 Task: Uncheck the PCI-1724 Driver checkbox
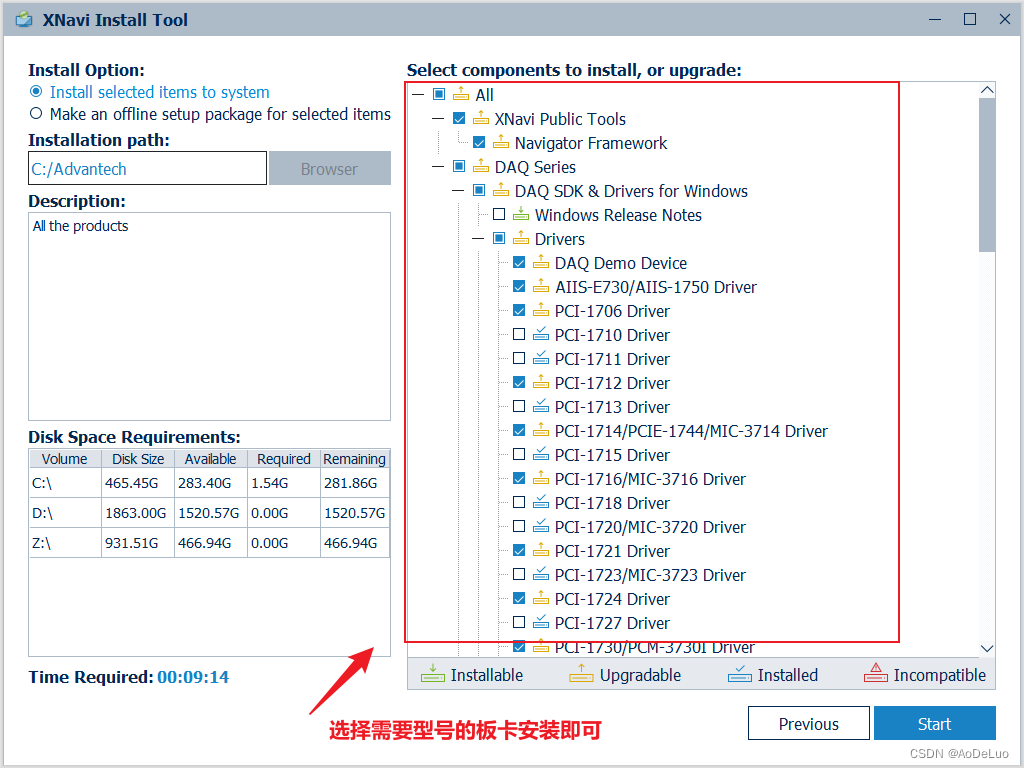pyautogui.click(x=519, y=598)
